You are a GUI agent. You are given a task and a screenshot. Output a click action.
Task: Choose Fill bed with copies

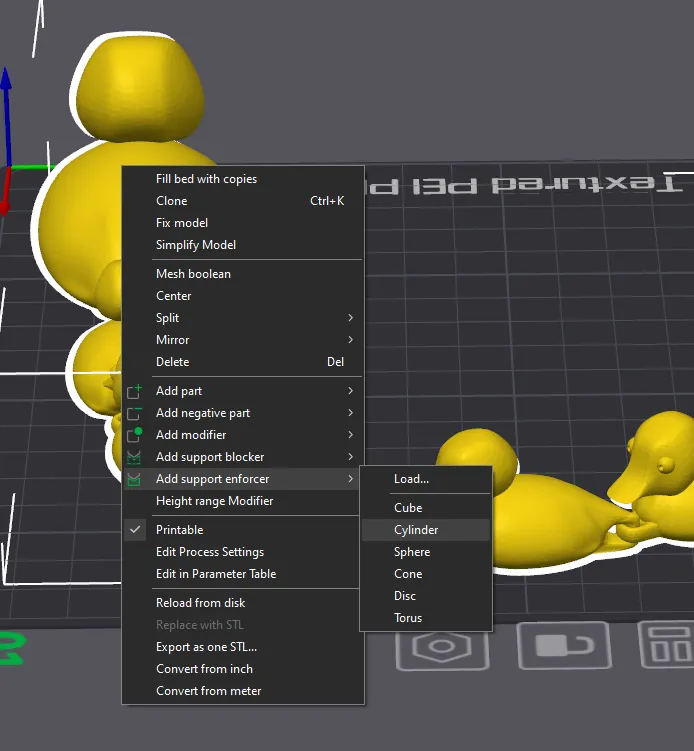pyautogui.click(x=206, y=179)
